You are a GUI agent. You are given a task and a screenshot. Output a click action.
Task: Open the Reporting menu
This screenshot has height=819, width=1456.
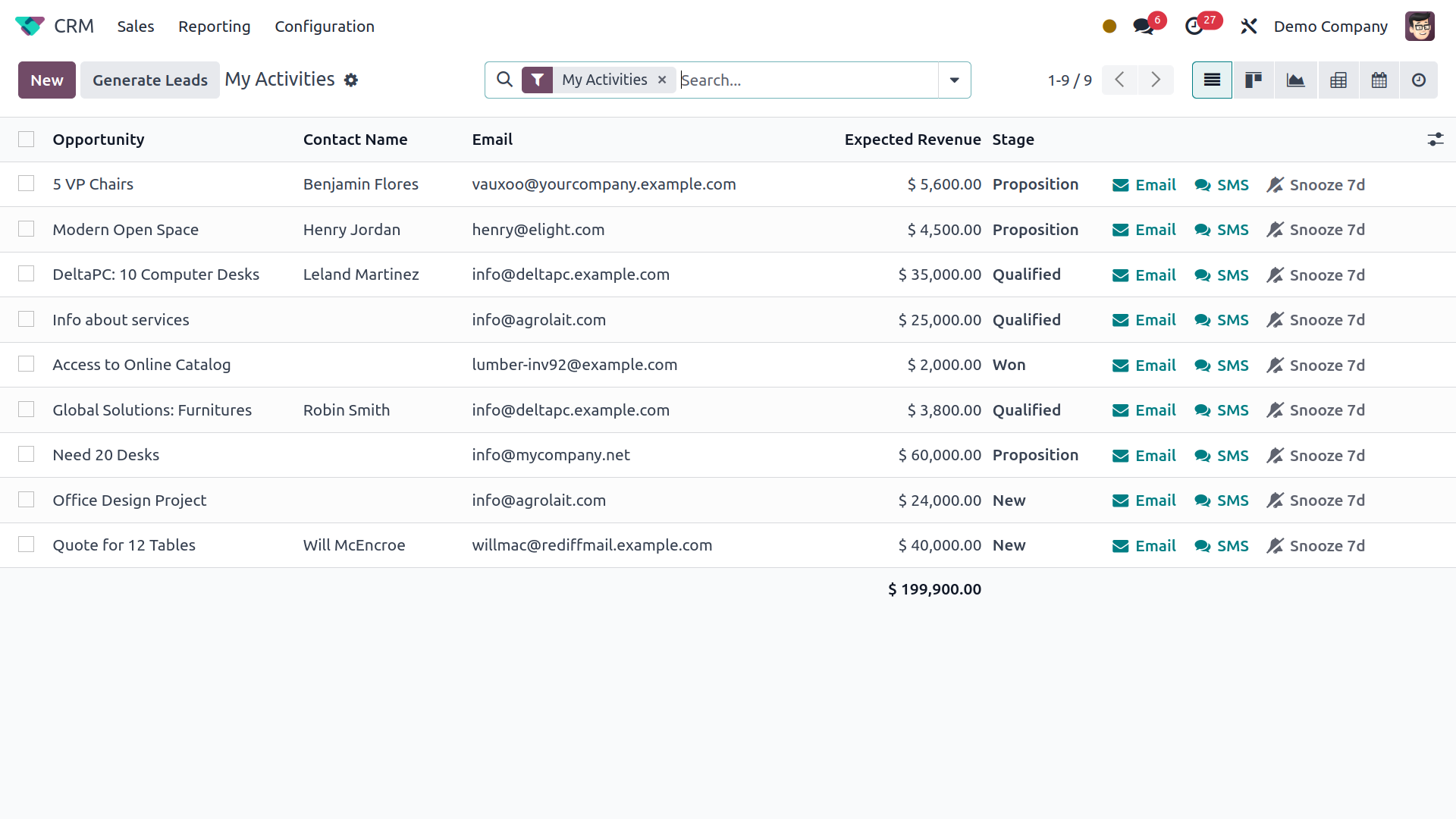pos(214,27)
